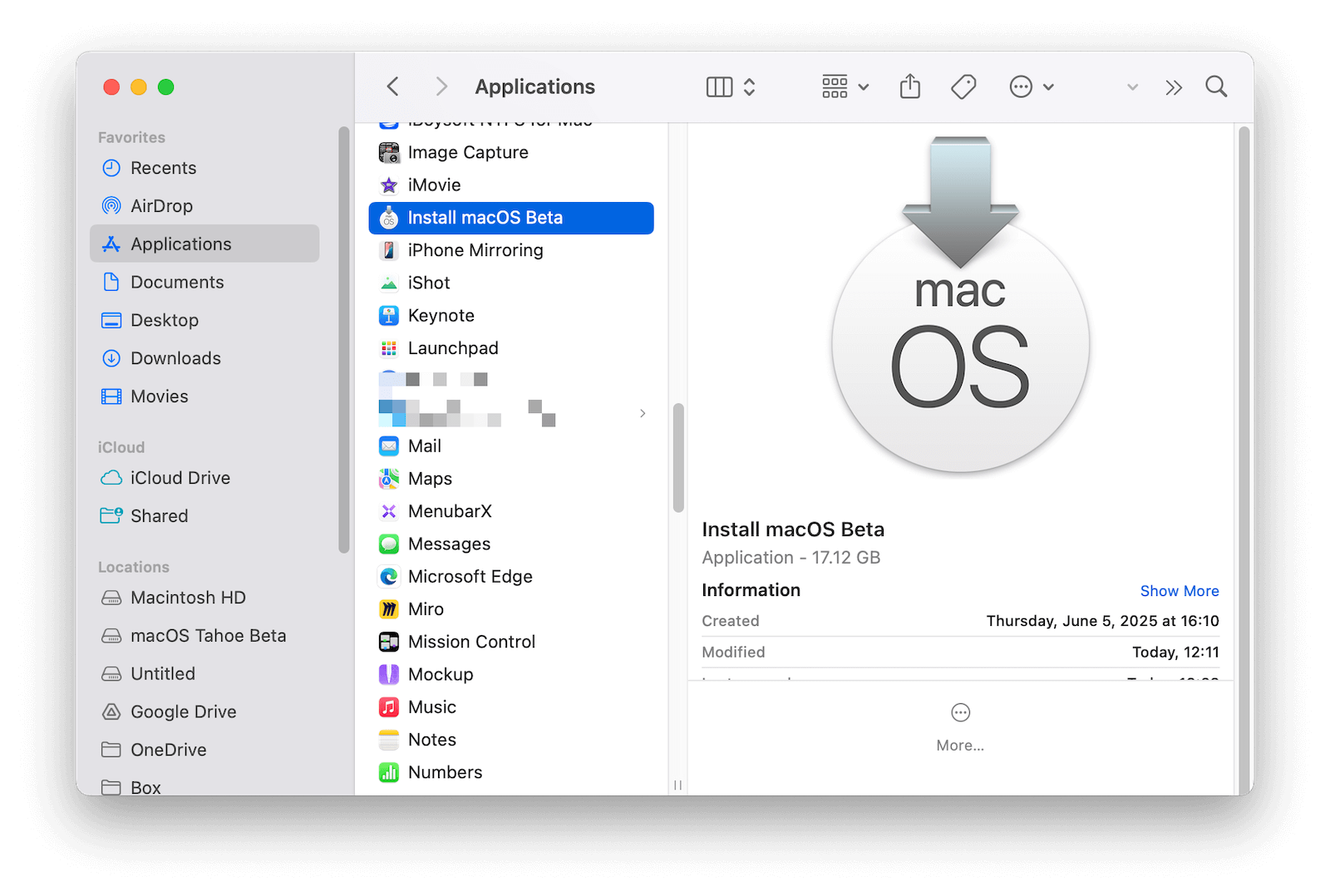Select Mockup in the list

511,674
